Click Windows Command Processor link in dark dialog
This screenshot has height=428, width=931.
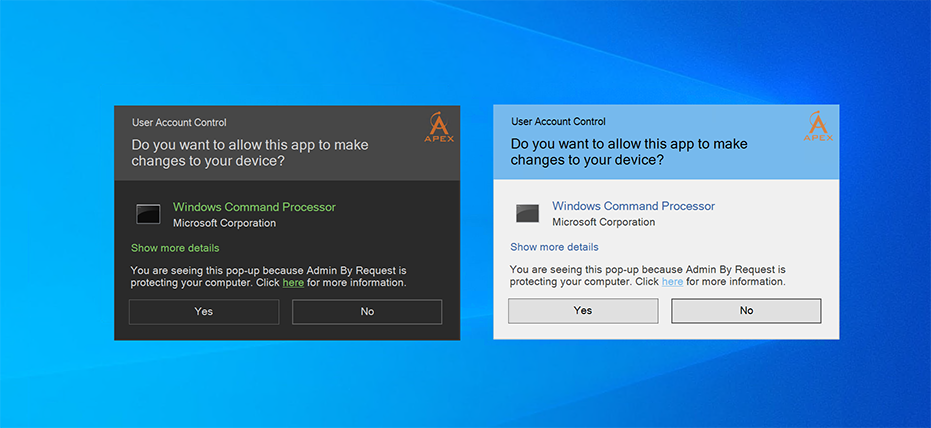(x=254, y=207)
